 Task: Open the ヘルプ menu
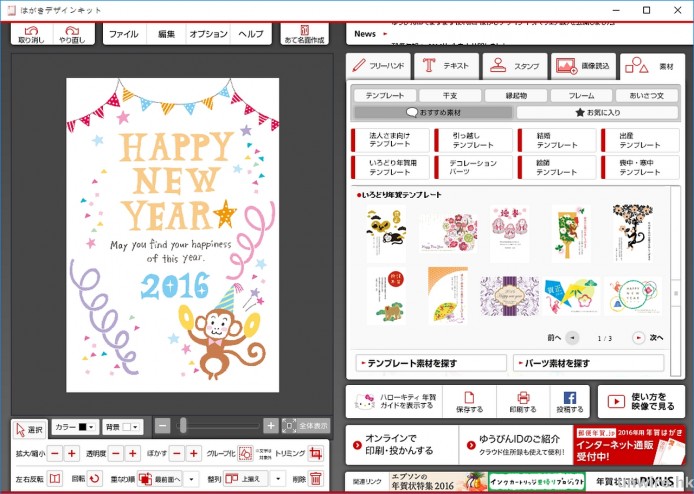(251, 34)
